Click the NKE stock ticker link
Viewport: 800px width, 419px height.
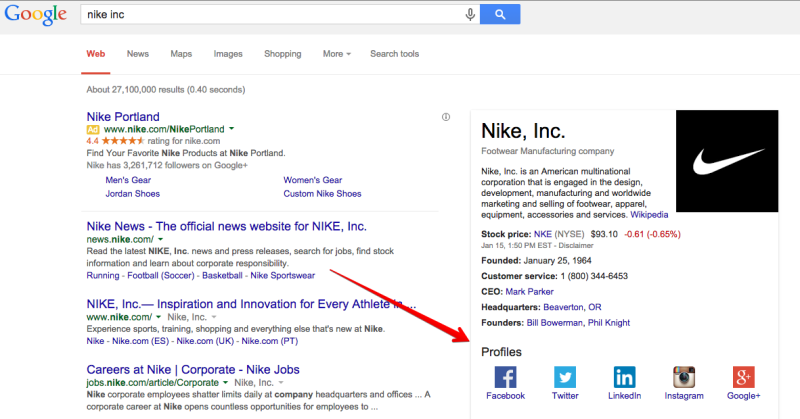pyautogui.click(x=543, y=234)
